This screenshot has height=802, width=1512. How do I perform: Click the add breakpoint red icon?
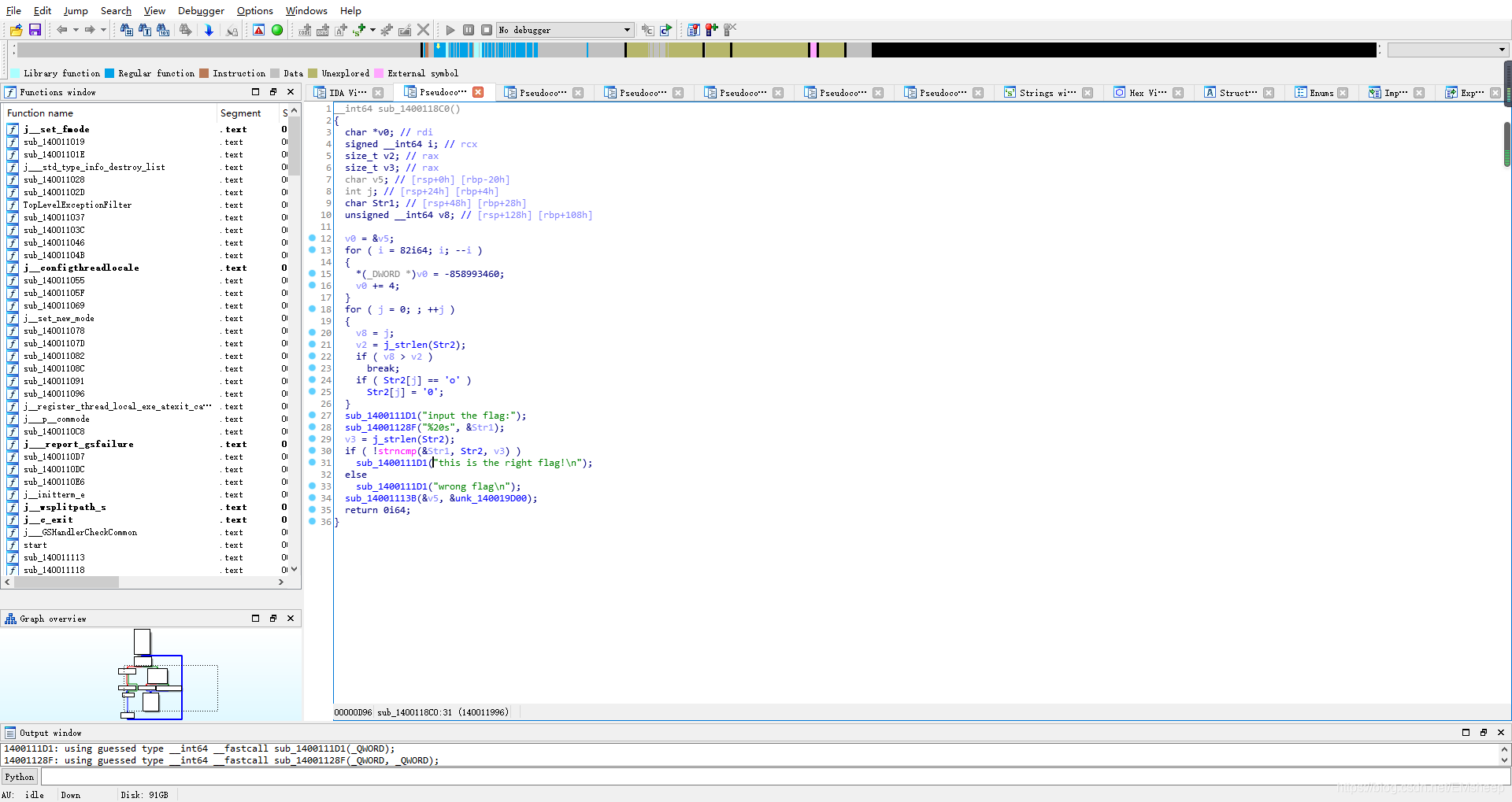712,30
